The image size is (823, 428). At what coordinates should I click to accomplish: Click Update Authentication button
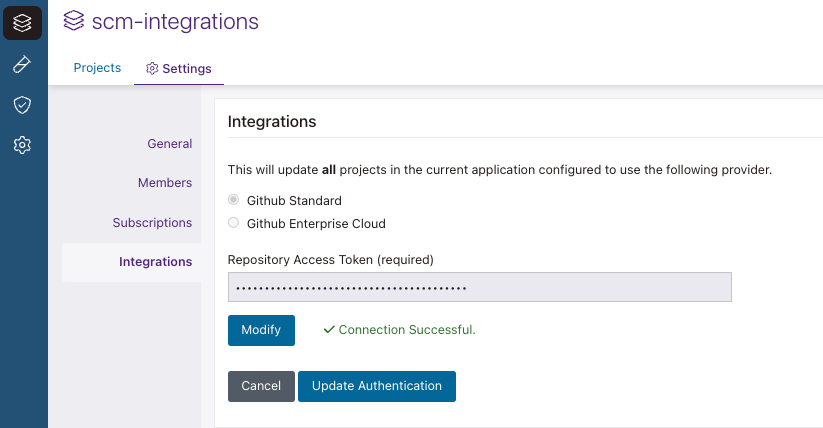(x=377, y=386)
